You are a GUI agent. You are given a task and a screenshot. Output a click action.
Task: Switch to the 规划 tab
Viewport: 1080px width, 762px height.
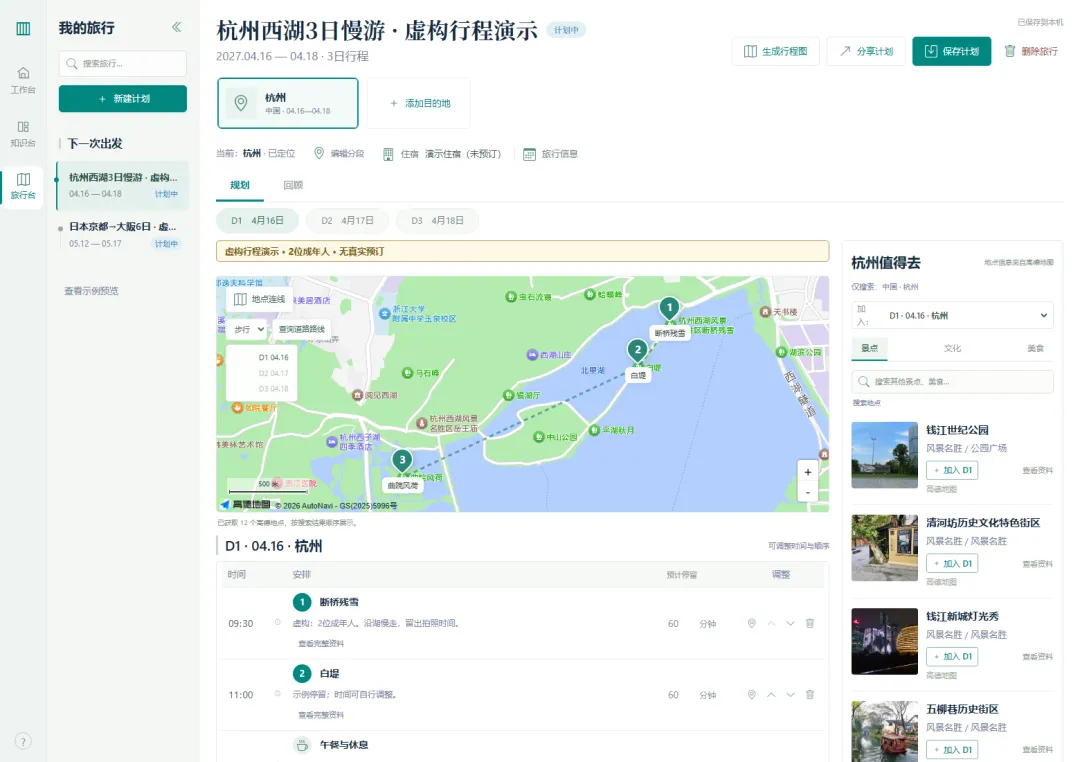point(240,185)
